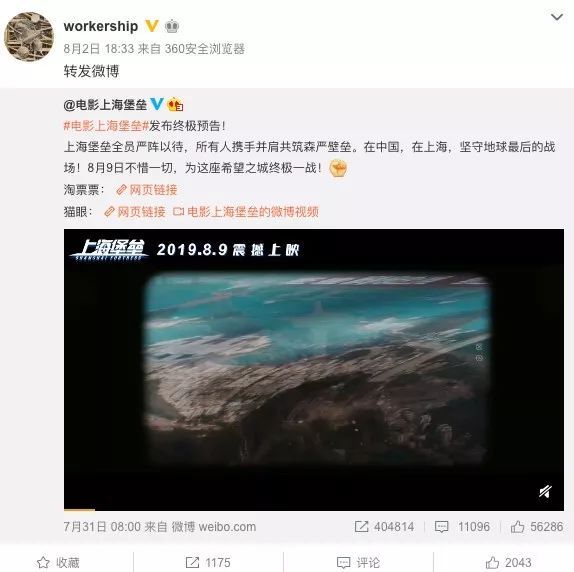The width and height of the screenshot is (574, 572).
Task: Favorite this post with 收藏 star
Action: [58, 562]
